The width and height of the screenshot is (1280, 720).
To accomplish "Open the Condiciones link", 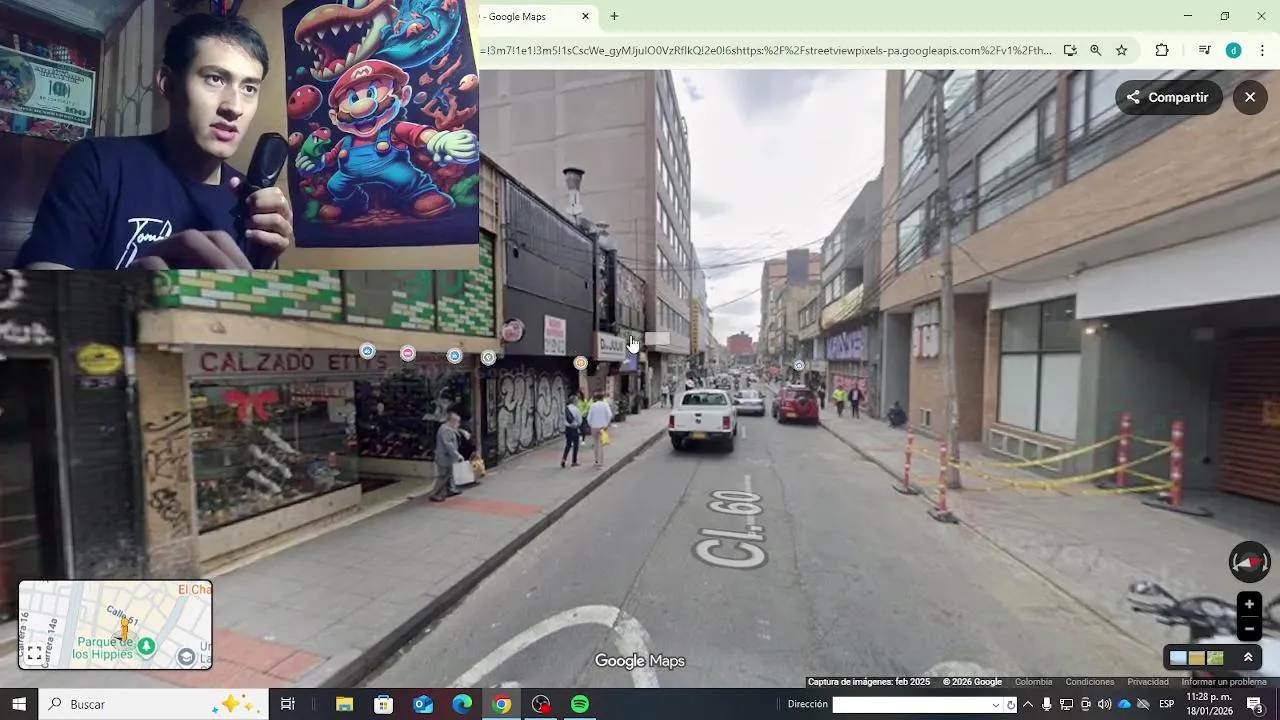I will 1090,682.
